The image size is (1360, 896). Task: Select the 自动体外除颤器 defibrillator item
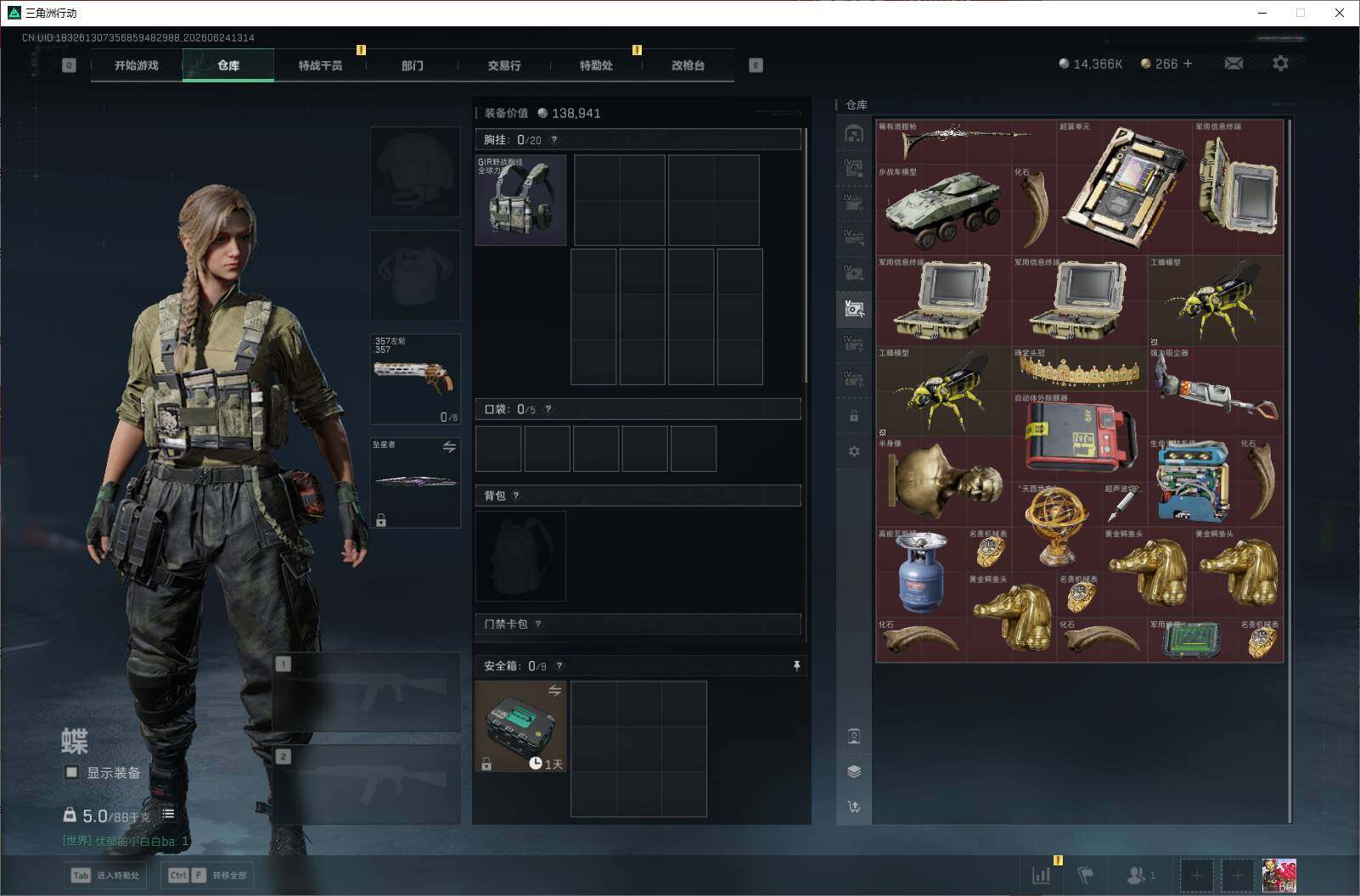[1079, 437]
